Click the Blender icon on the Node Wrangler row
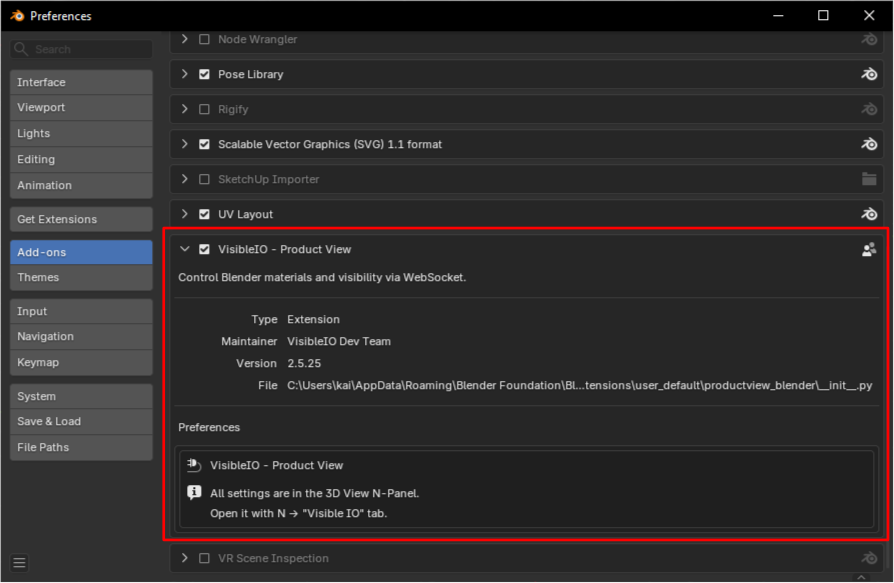The height and width of the screenshot is (583, 894). coord(869,39)
